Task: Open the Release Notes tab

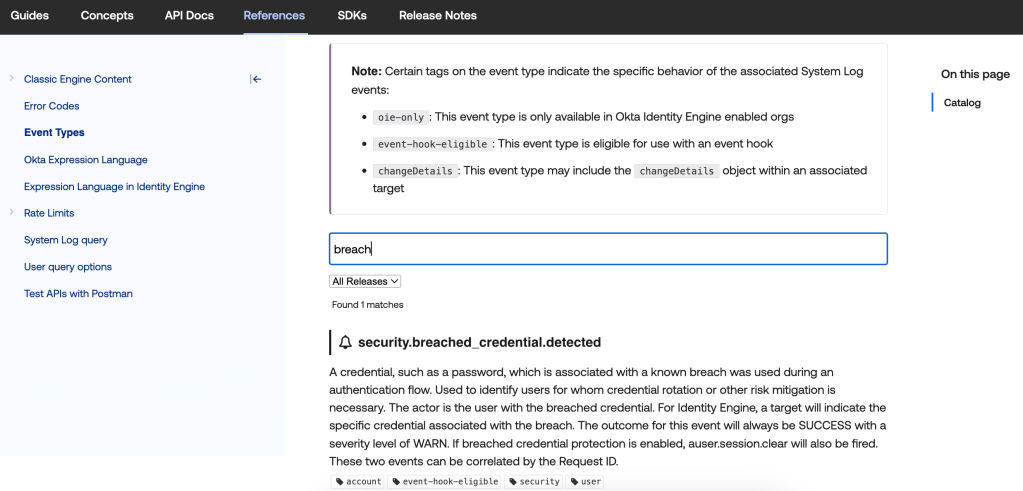Action: (x=437, y=15)
